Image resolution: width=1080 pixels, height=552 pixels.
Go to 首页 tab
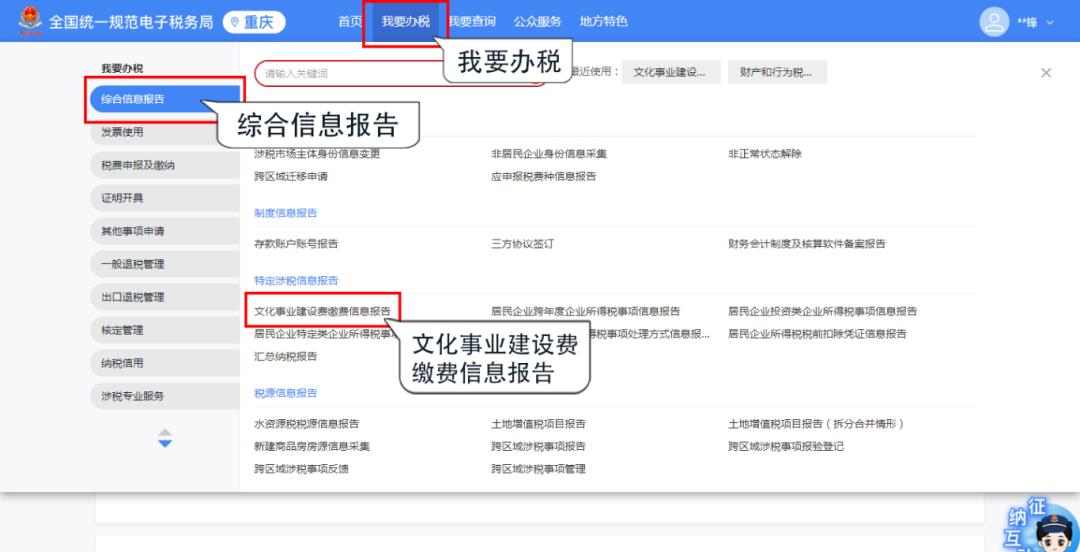coord(350,22)
